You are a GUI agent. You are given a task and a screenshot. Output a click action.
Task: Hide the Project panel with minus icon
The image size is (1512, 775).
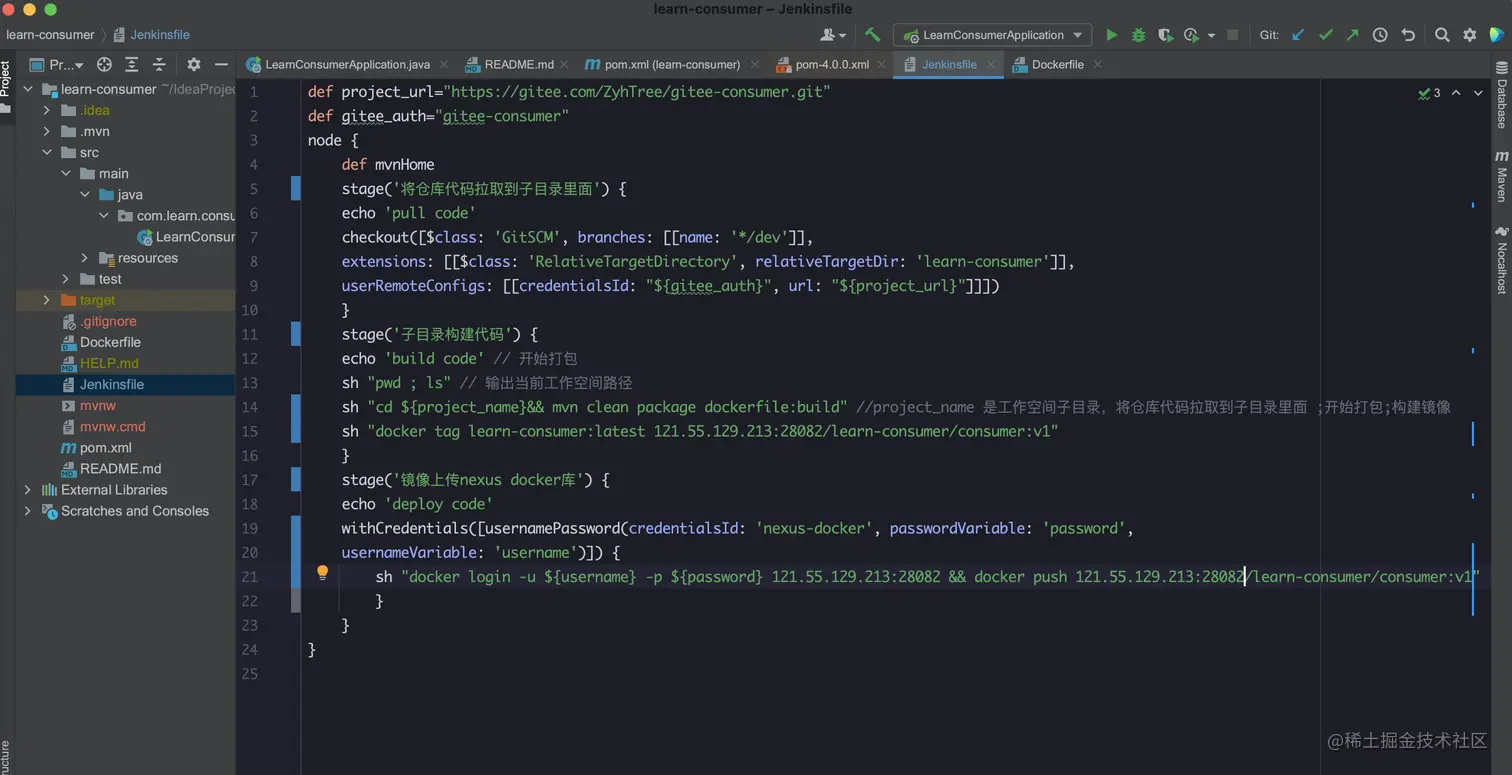pos(221,64)
